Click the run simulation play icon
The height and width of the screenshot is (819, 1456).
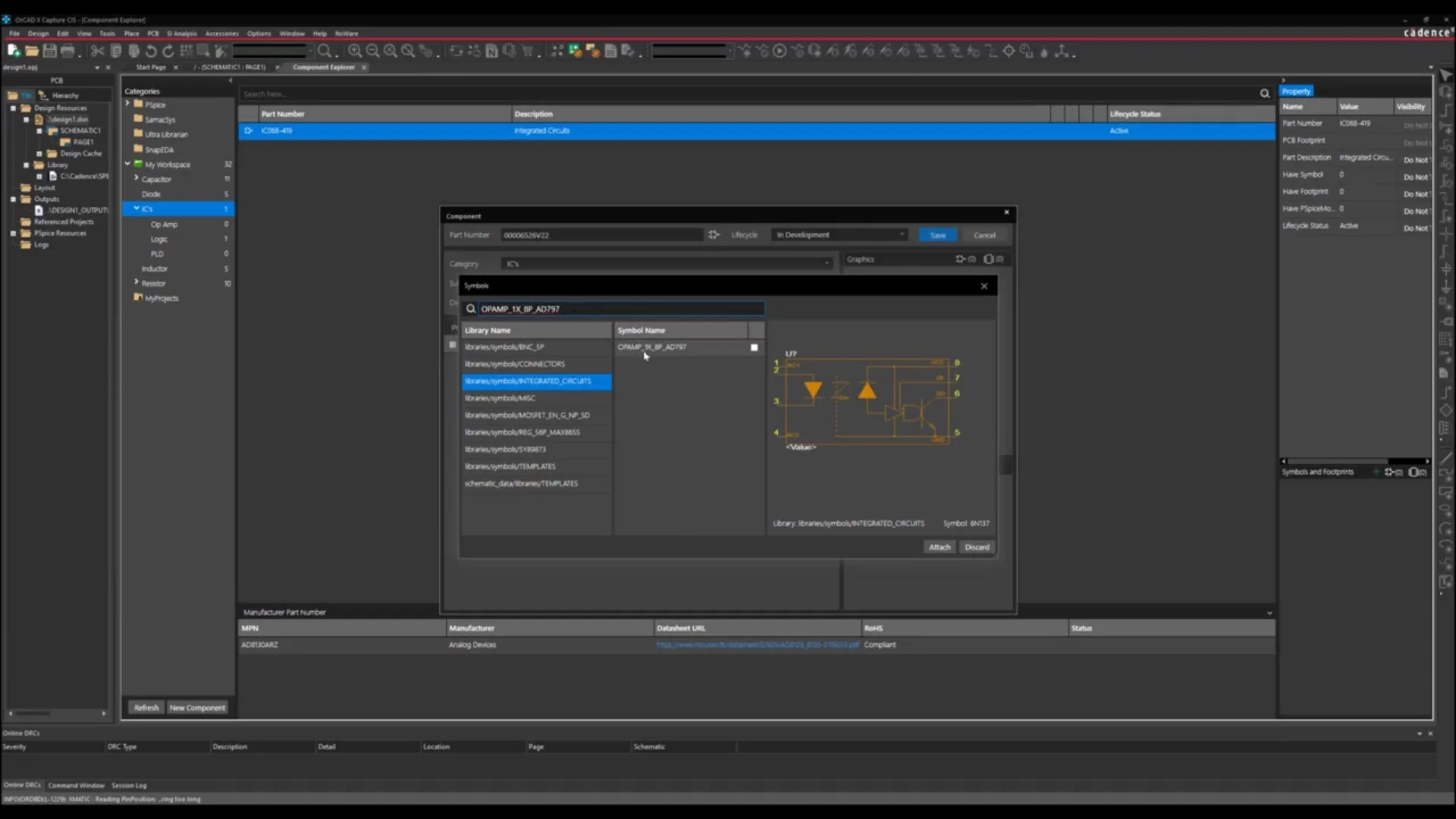click(780, 51)
